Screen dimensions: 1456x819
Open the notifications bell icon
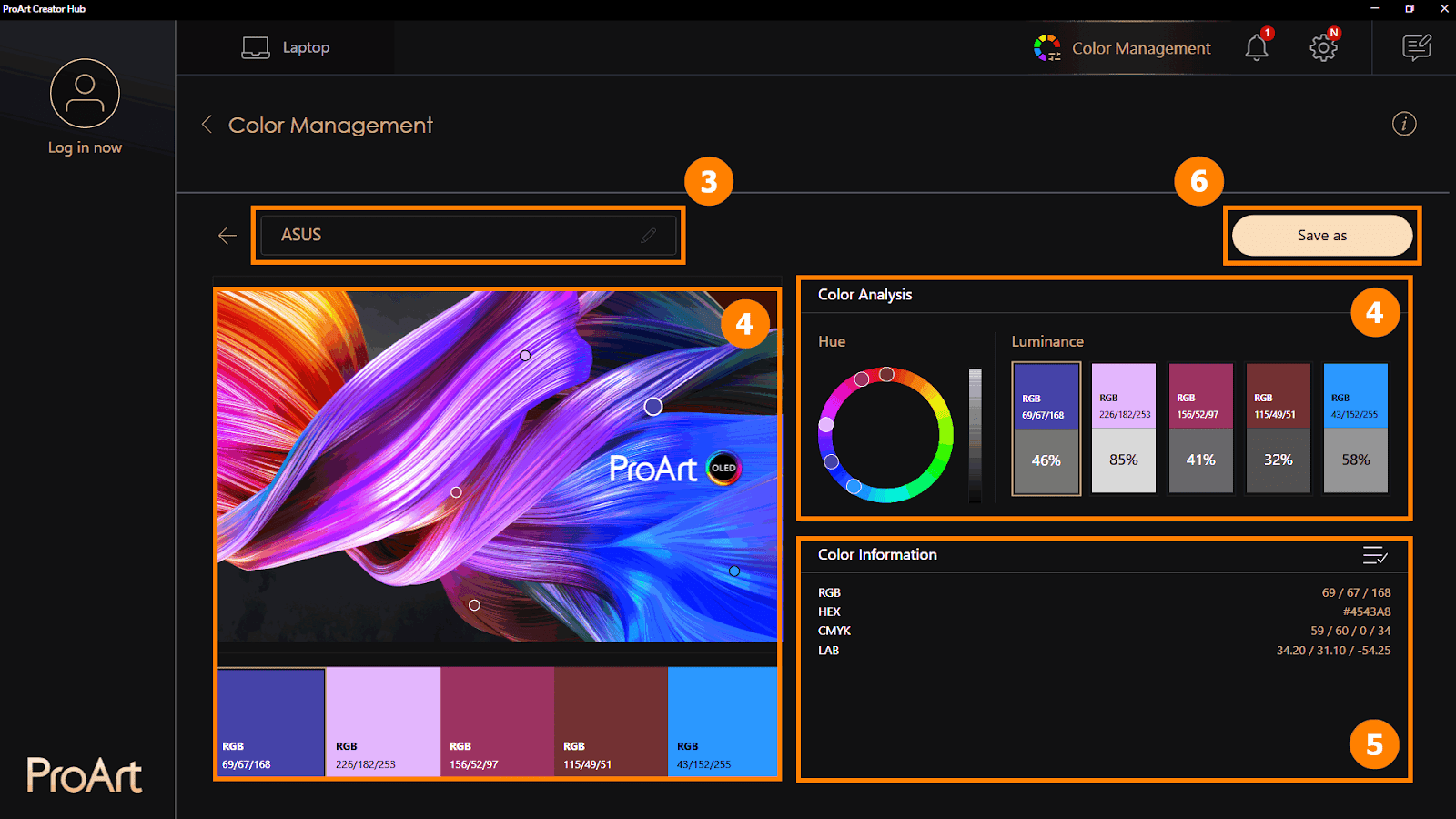[1257, 47]
